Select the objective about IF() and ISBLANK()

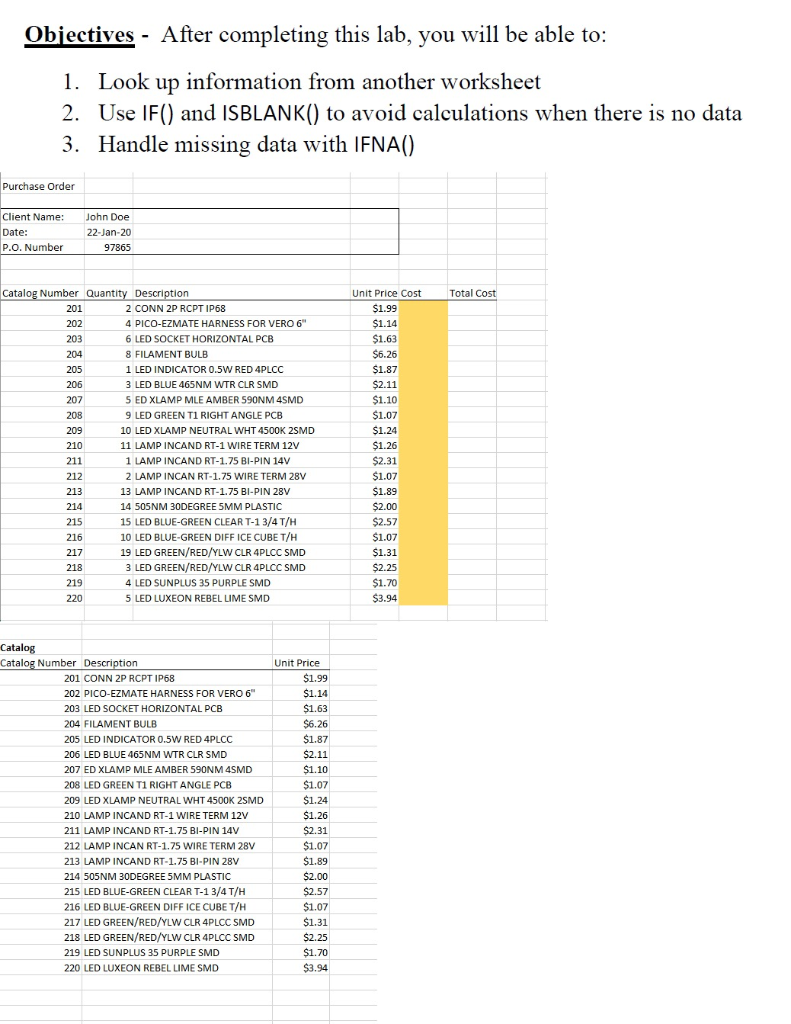420,114
